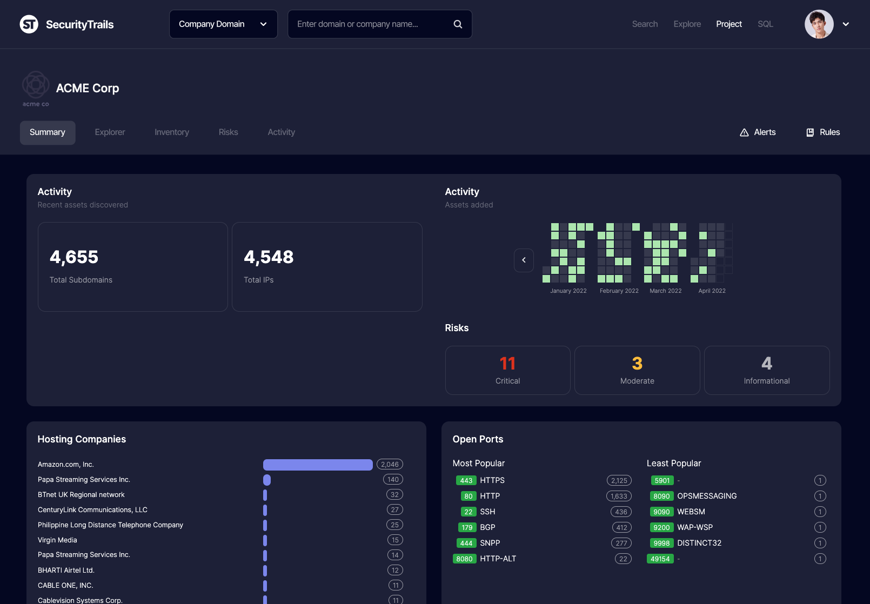Switch to the Risks tab
Screen dimensions: 870x604
click(228, 132)
